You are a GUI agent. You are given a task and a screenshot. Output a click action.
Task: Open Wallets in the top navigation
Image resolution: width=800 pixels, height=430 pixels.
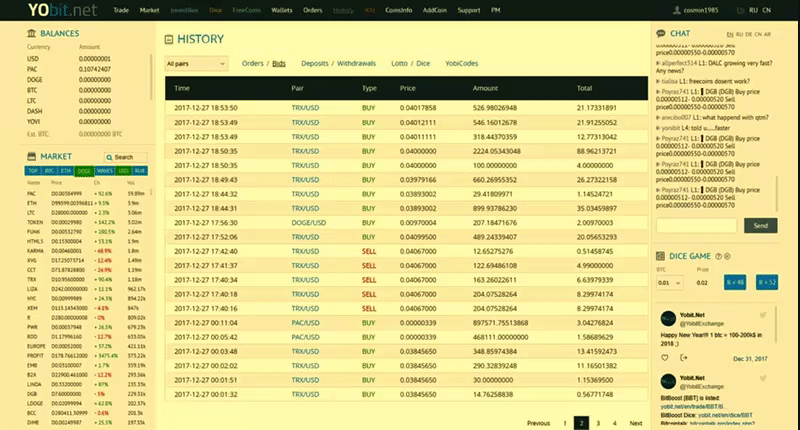click(282, 10)
